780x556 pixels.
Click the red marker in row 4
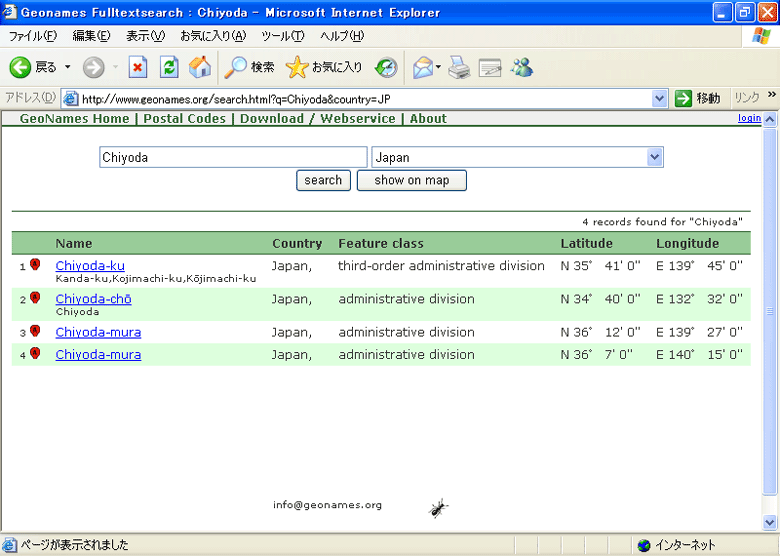35,353
